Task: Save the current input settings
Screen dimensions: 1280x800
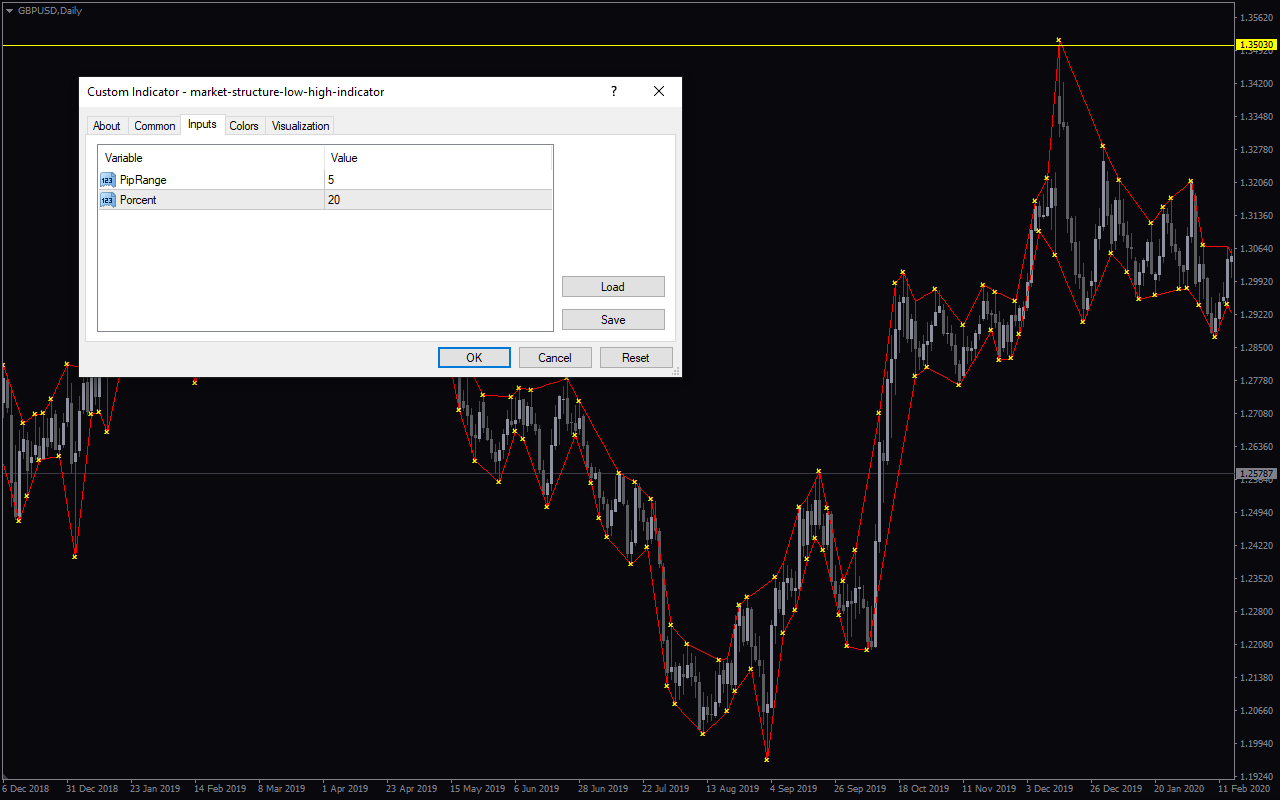Action: [x=613, y=320]
